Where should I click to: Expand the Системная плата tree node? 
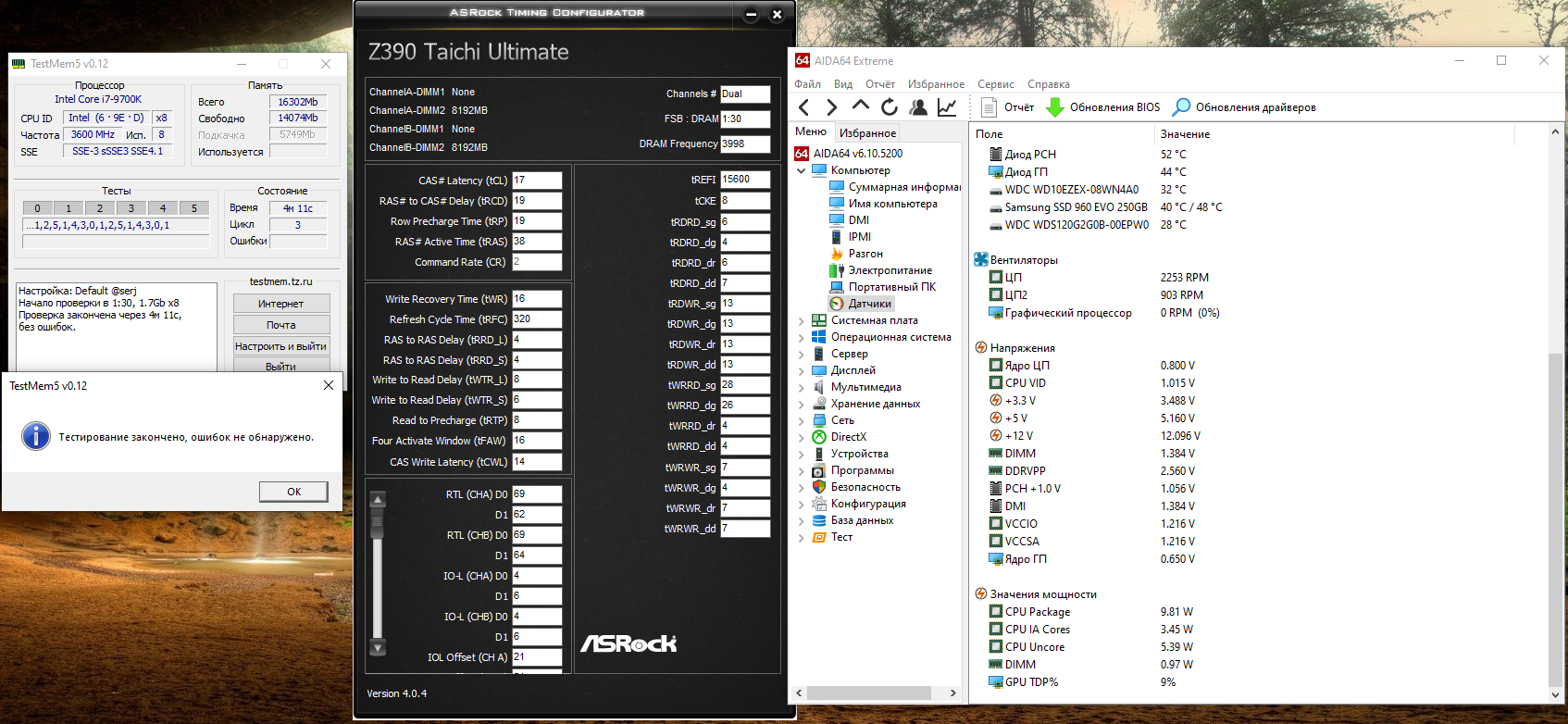pyautogui.click(x=802, y=320)
